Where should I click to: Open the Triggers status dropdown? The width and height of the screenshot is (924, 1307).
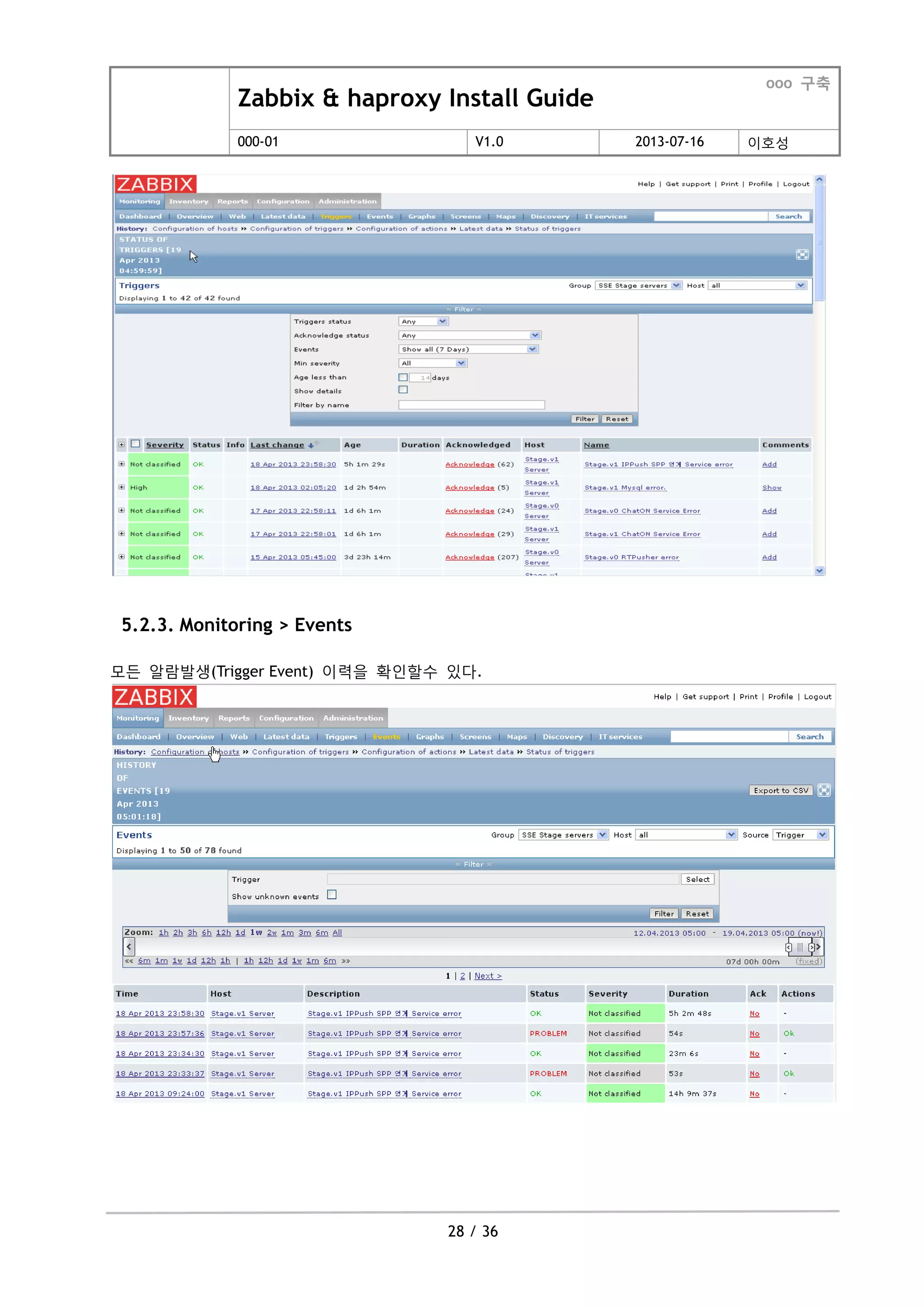click(424, 322)
